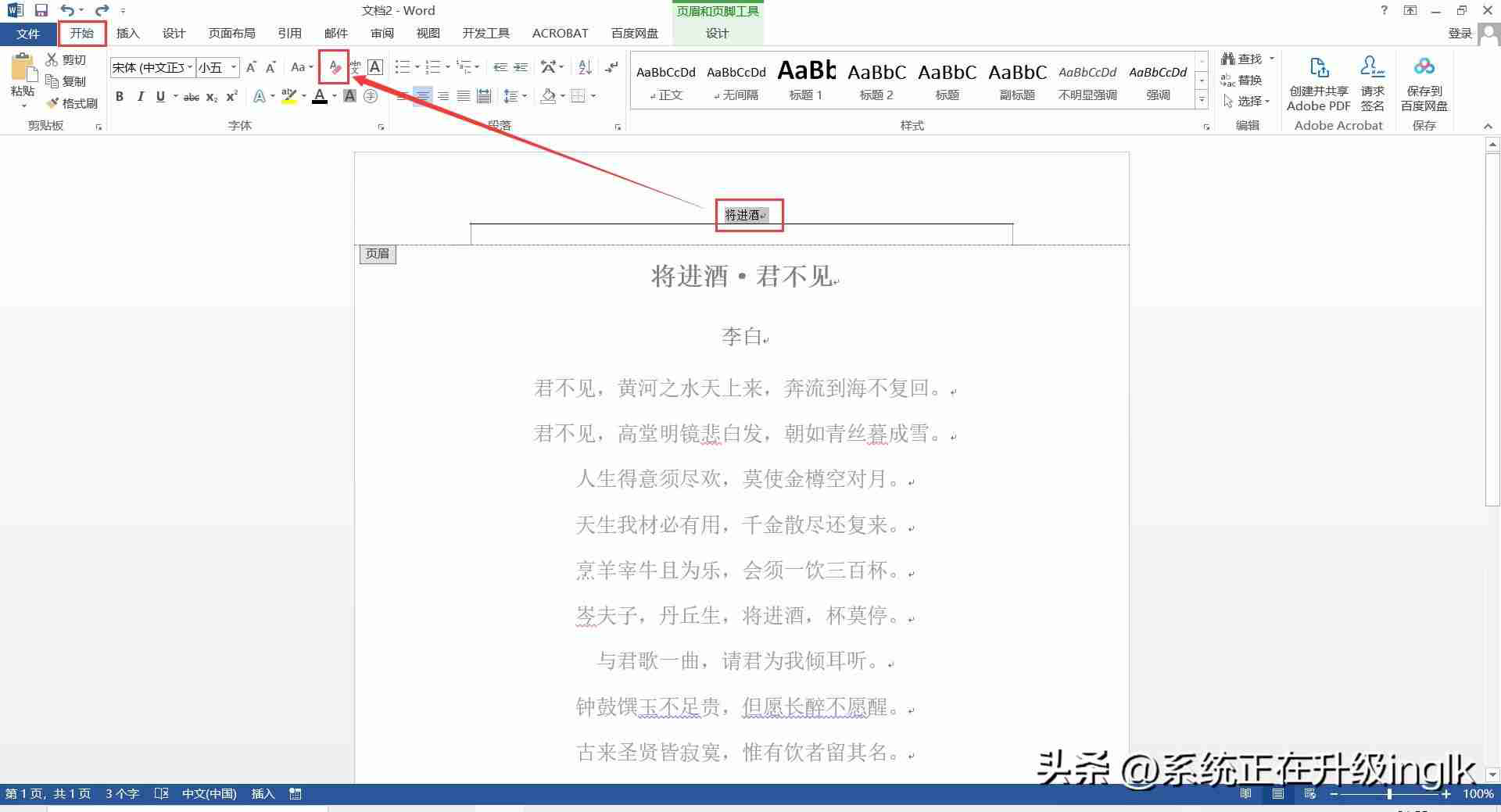Open the Word Help question mark

[x=1385, y=10]
